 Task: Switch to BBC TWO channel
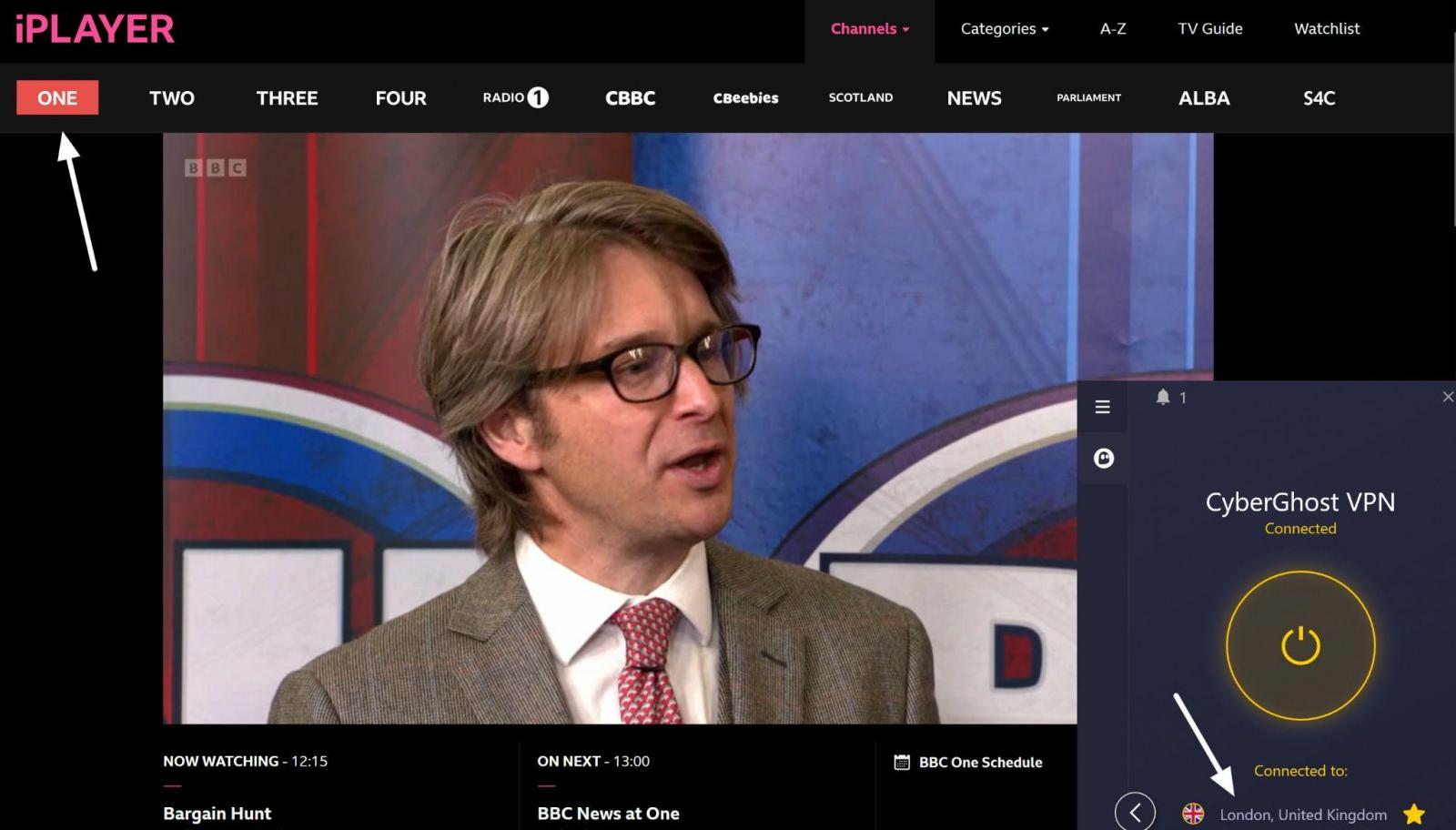pos(172,97)
